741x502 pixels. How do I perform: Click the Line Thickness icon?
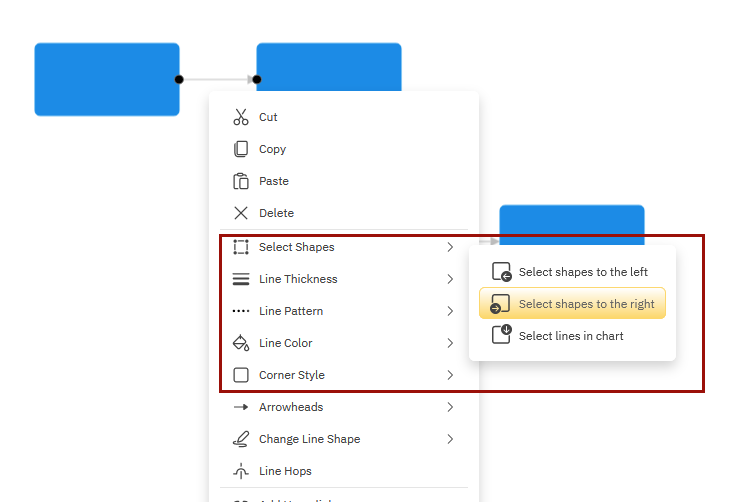[x=240, y=279]
